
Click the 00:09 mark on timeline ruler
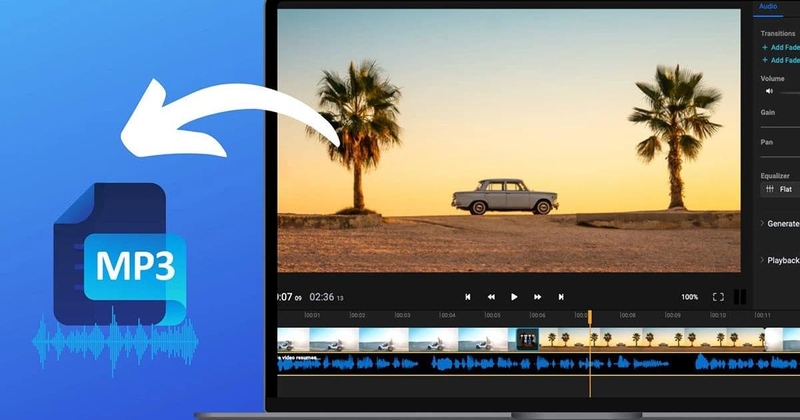(672, 315)
